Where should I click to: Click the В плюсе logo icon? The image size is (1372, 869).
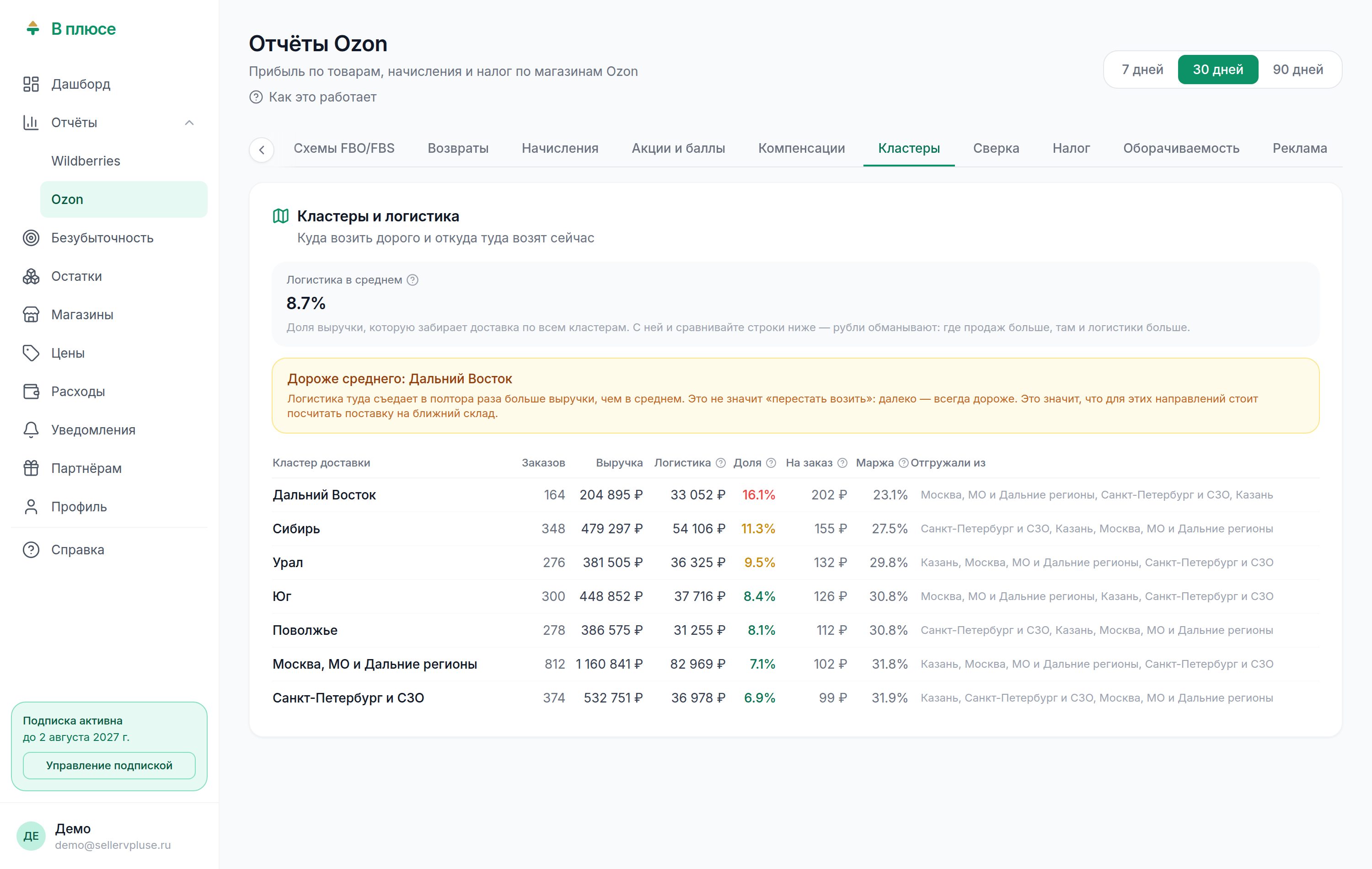(x=32, y=28)
